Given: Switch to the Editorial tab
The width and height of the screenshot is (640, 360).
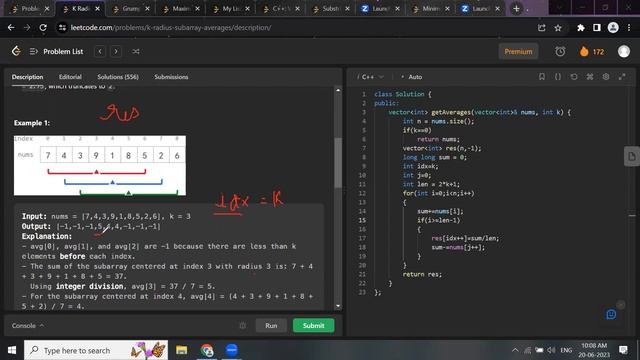Looking at the screenshot, I should [70, 77].
